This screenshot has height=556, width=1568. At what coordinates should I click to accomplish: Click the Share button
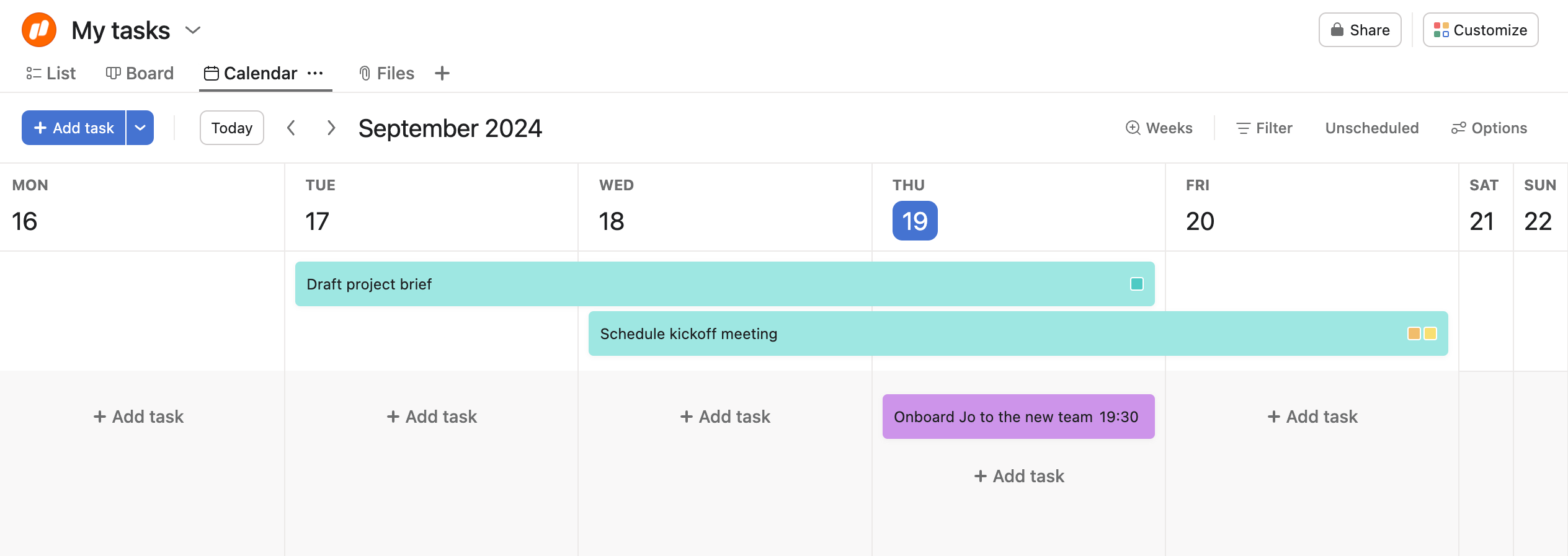(x=1360, y=30)
